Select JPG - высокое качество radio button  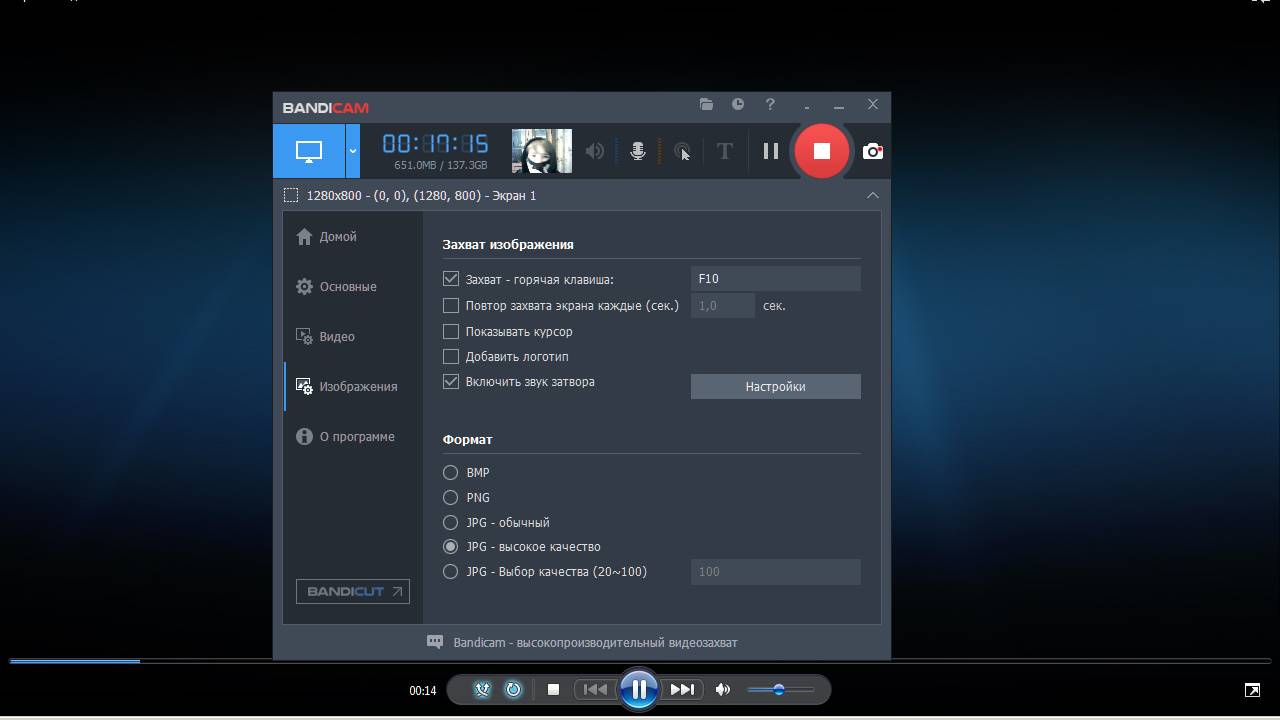(451, 546)
